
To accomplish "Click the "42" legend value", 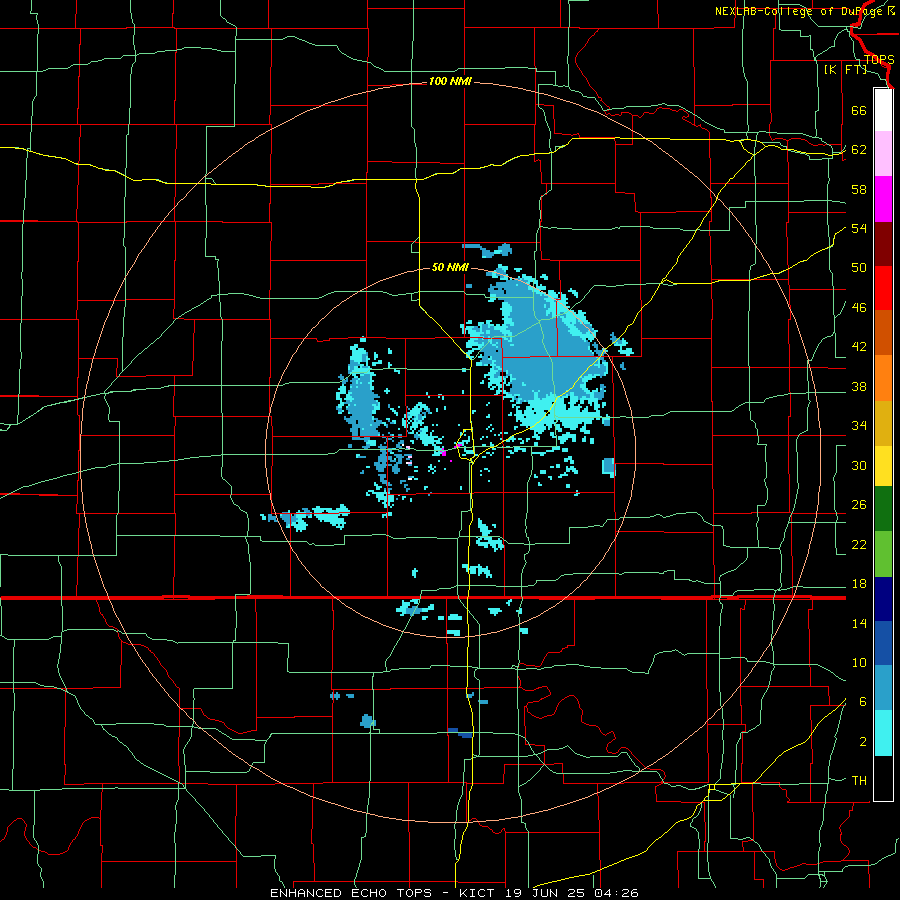I will [x=859, y=347].
